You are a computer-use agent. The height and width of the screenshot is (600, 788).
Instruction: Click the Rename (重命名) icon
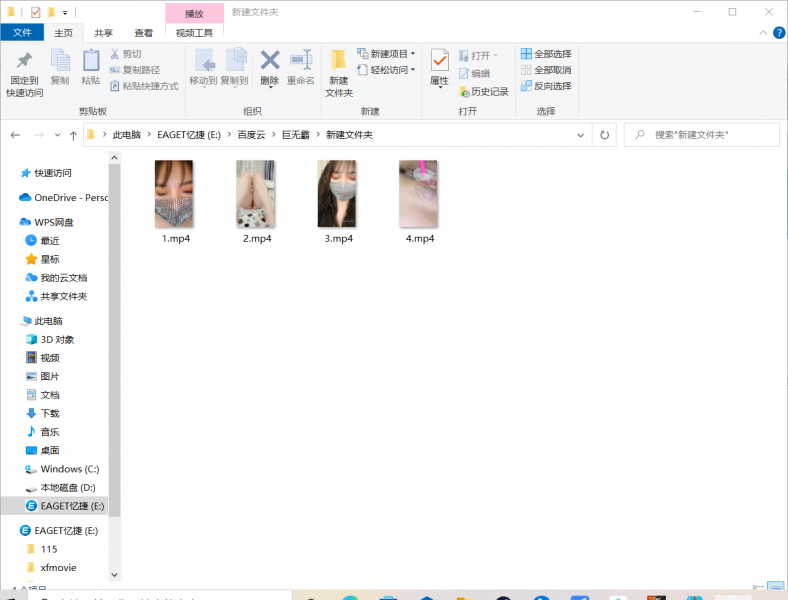[301, 62]
